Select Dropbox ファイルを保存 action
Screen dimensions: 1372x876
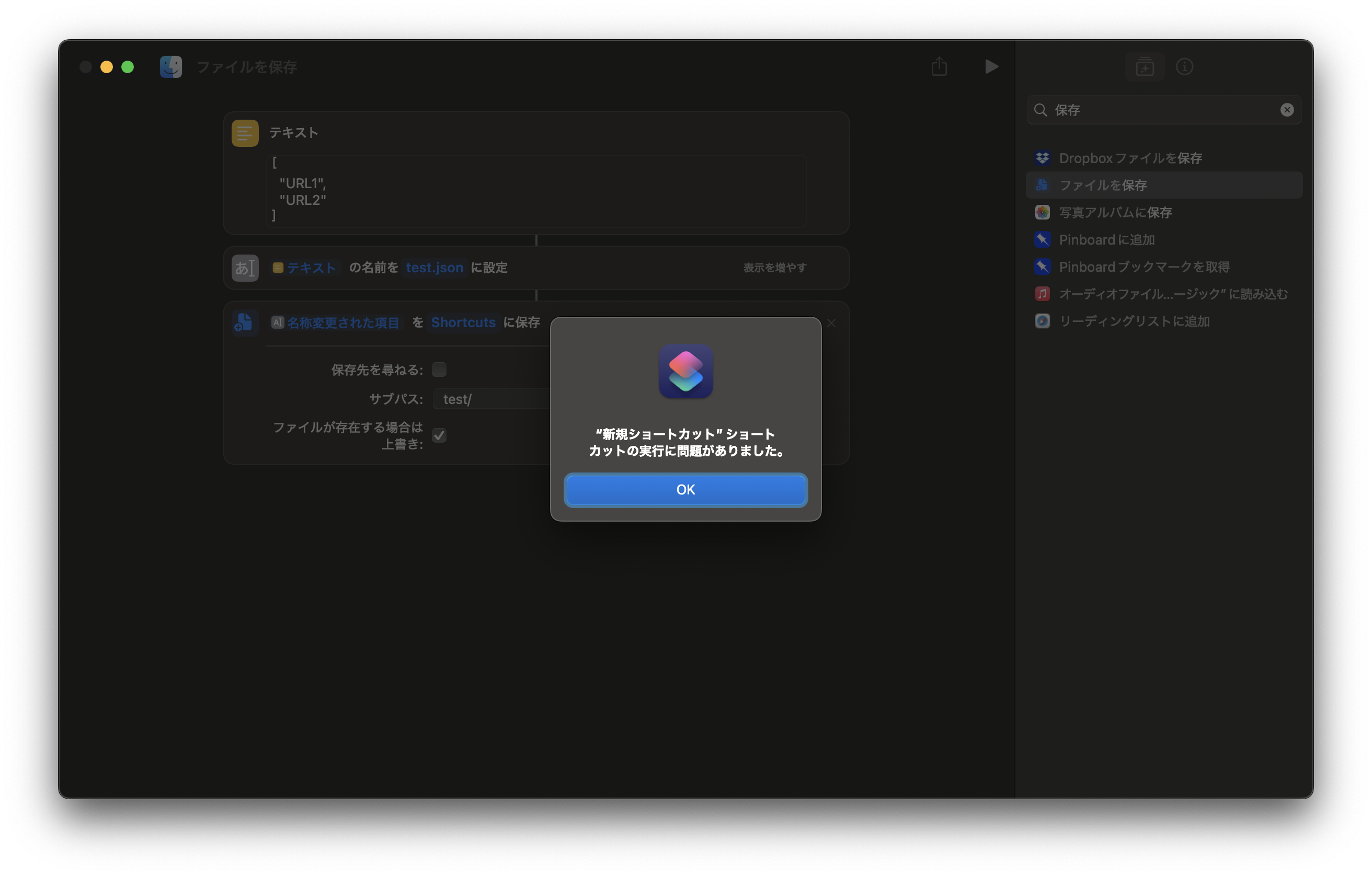[x=1130, y=158]
